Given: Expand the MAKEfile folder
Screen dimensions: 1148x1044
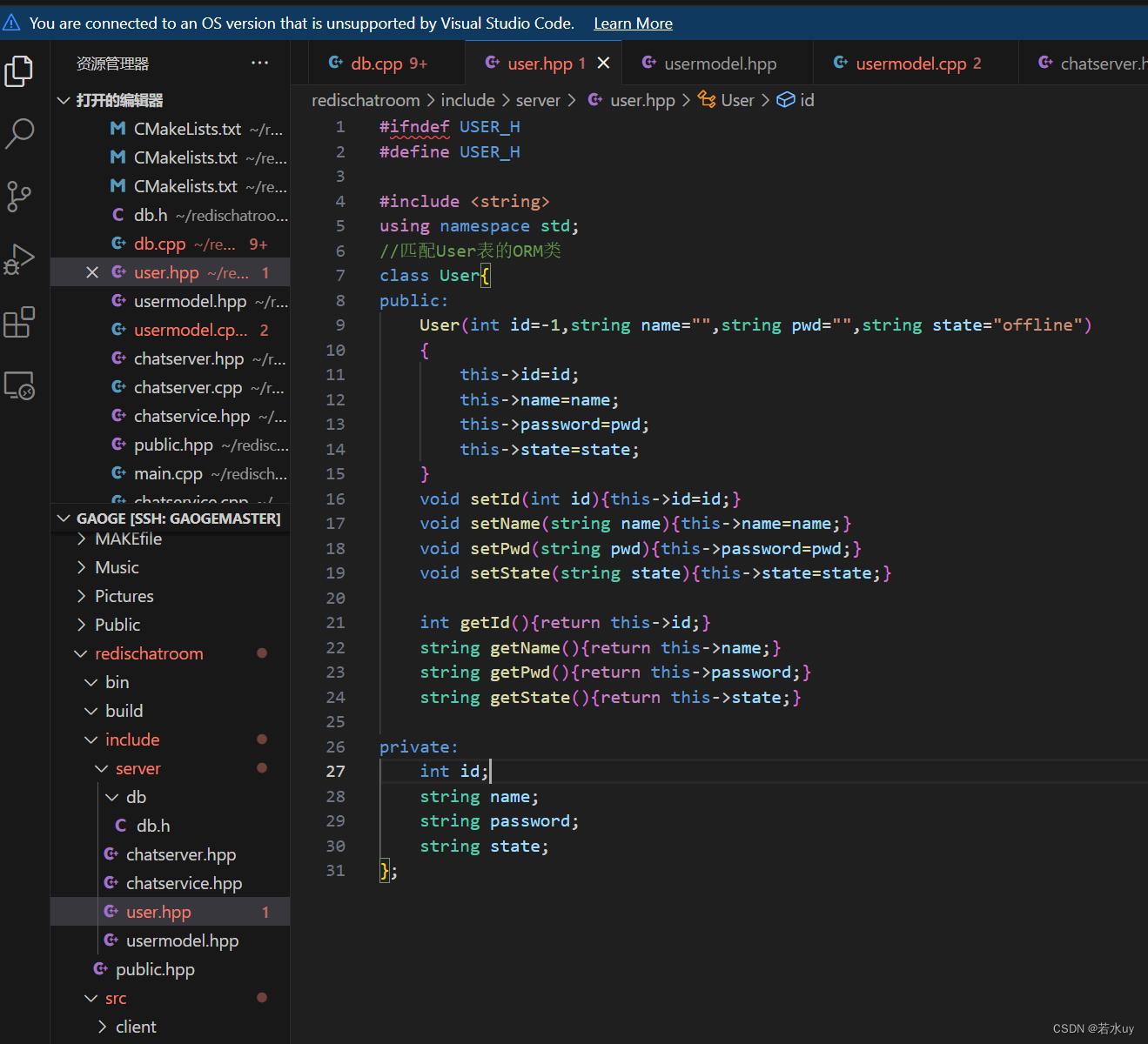Looking at the screenshot, I should (128, 539).
